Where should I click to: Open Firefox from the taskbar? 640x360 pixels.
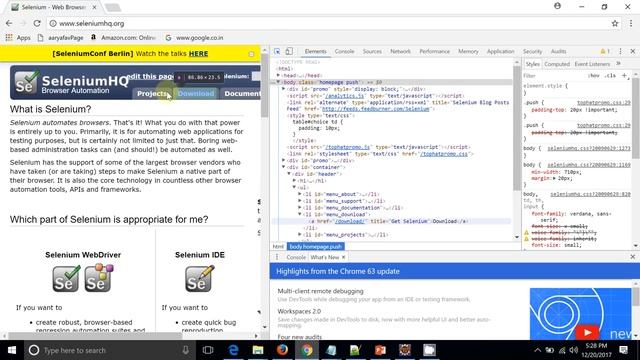click(x=282, y=350)
